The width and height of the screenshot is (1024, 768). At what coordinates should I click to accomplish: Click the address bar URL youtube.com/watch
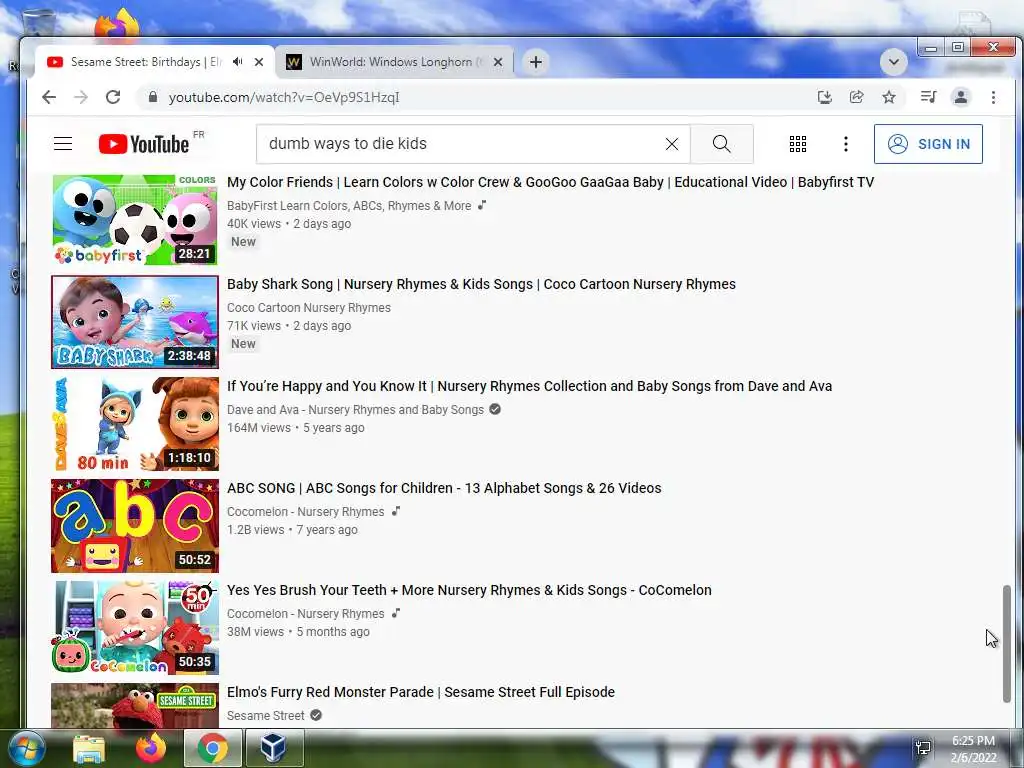pos(284,97)
